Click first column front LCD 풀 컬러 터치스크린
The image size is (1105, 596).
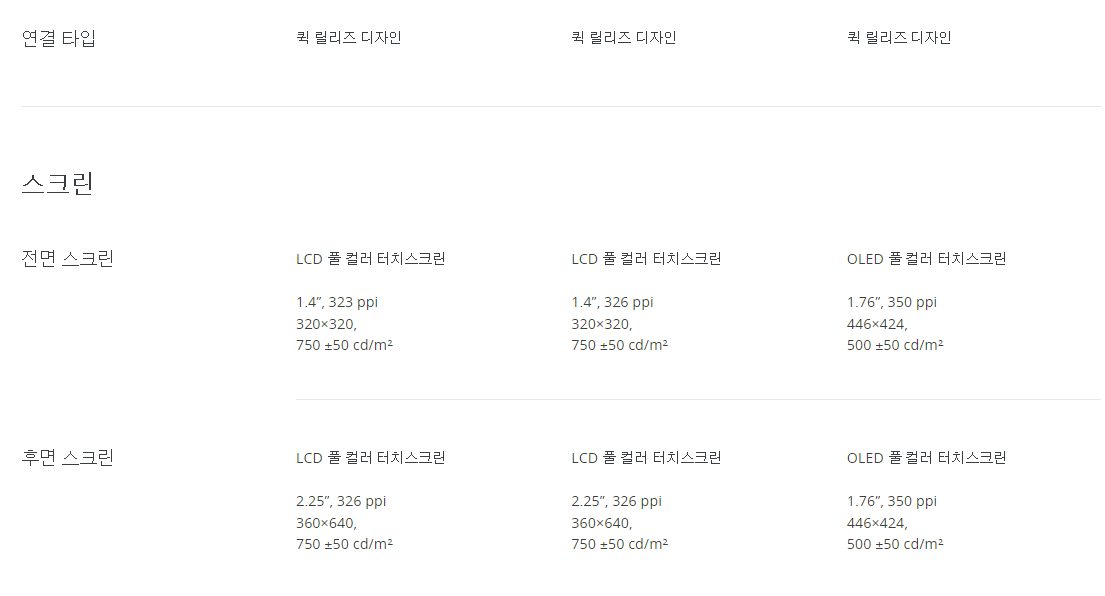371,259
